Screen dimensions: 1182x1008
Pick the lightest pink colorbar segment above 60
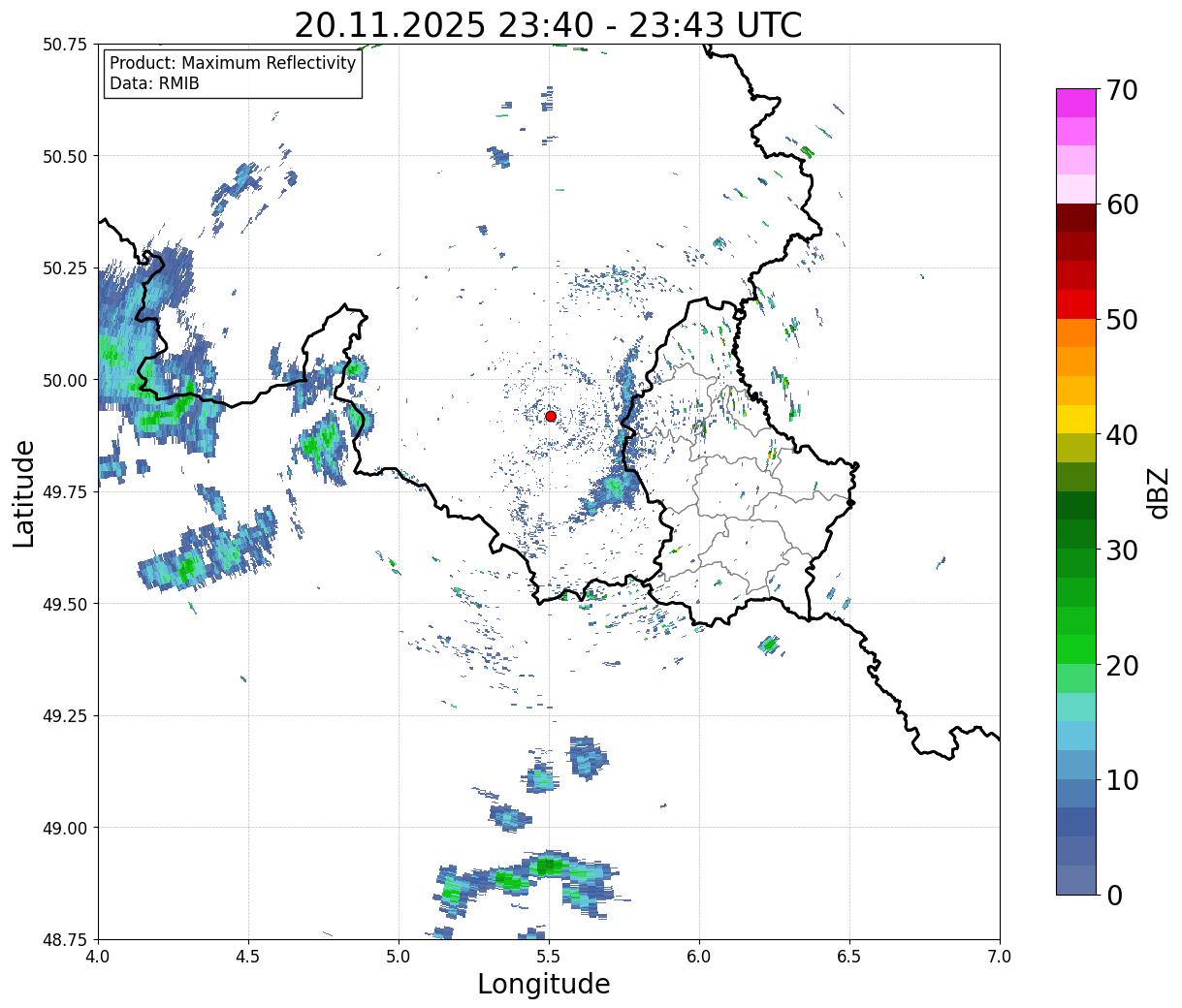pyautogui.click(x=1075, y=189)
